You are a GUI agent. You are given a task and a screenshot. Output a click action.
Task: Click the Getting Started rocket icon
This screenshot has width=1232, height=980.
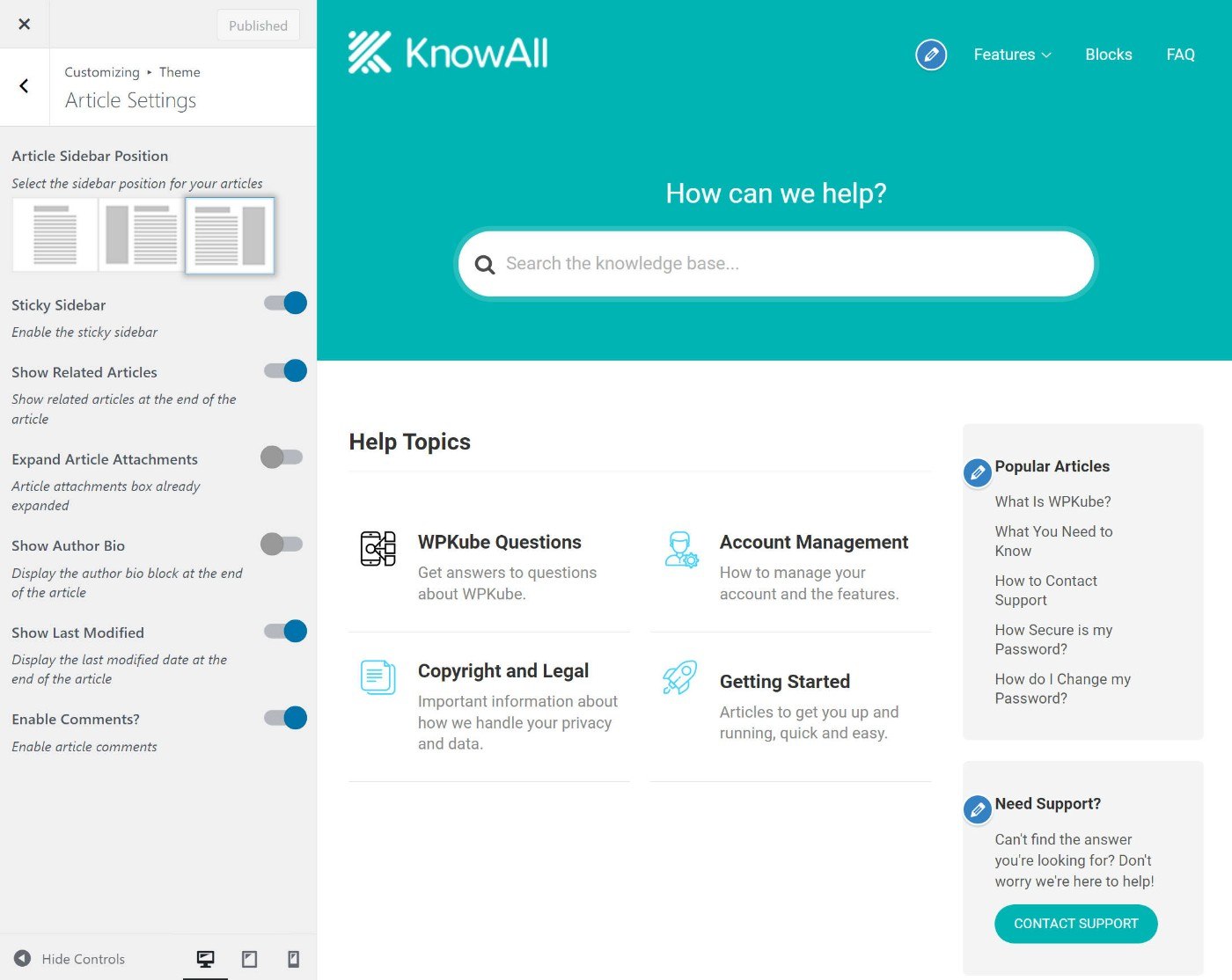680,677
